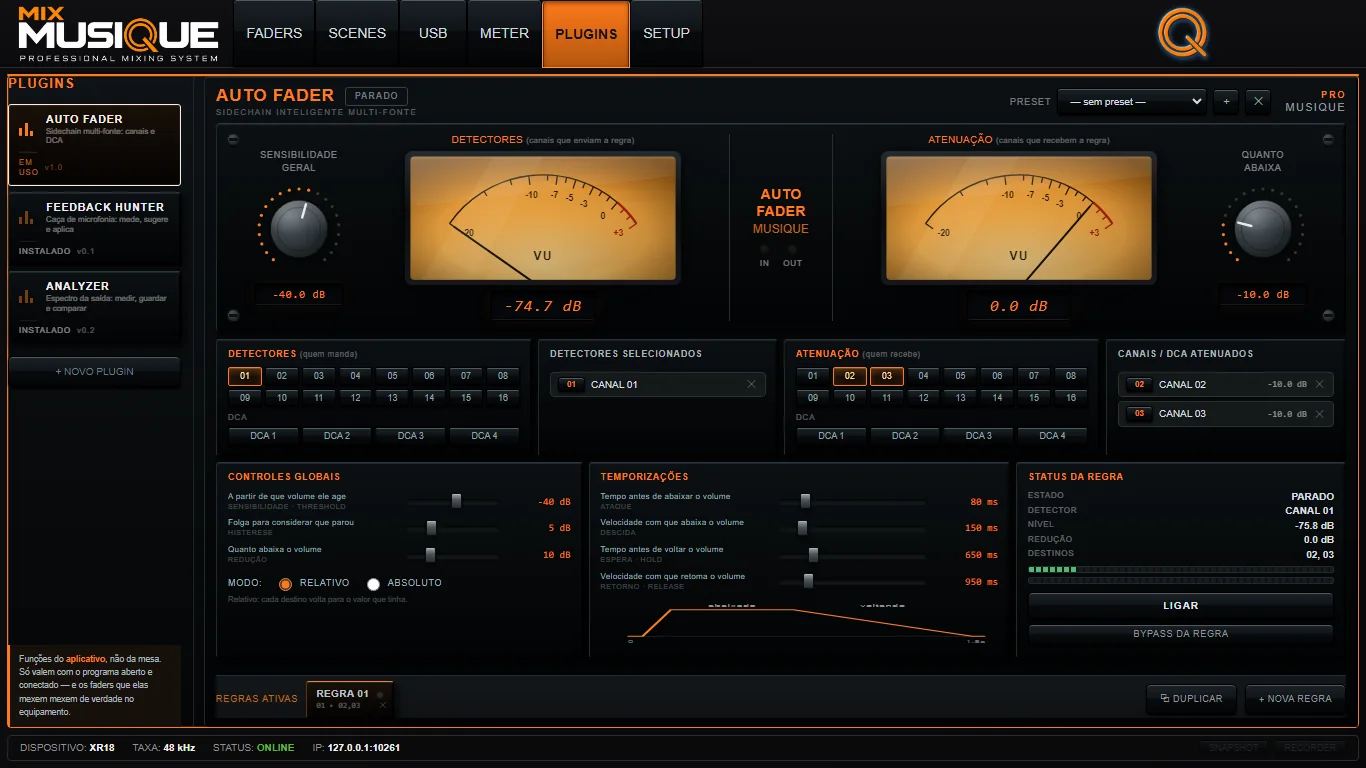Toggle DCA 4 in Atenuação section

1052,436
